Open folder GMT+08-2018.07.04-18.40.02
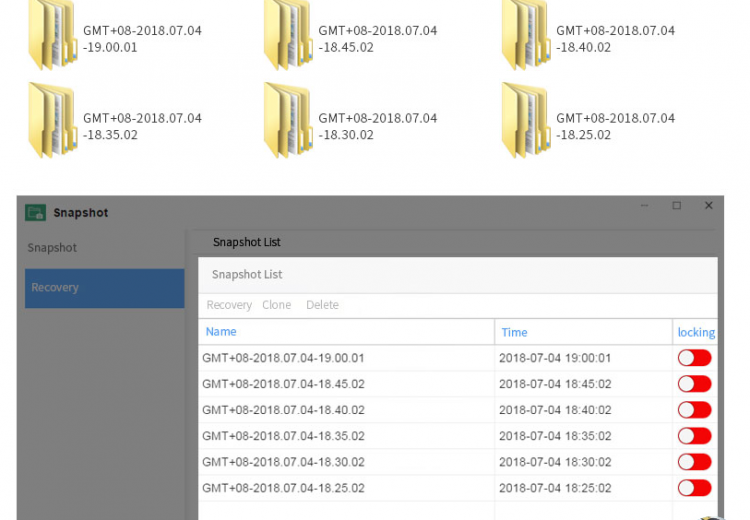 (525, 36)
